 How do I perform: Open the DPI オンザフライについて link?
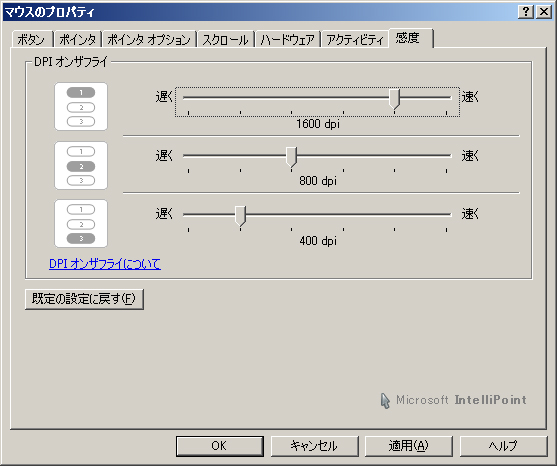click(105, 264)
